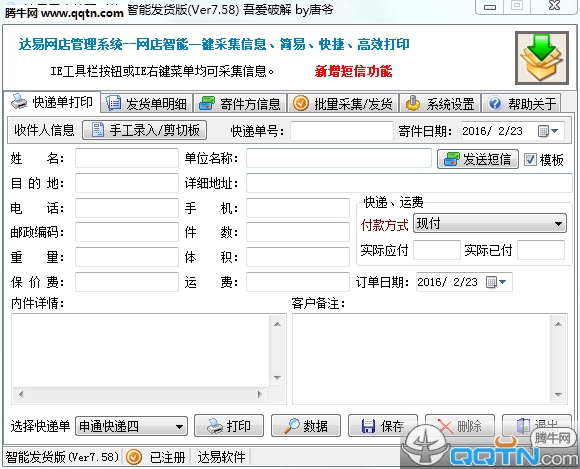Click into the 手机 input field
580x469 pixels.
click(x=298, y=208)
